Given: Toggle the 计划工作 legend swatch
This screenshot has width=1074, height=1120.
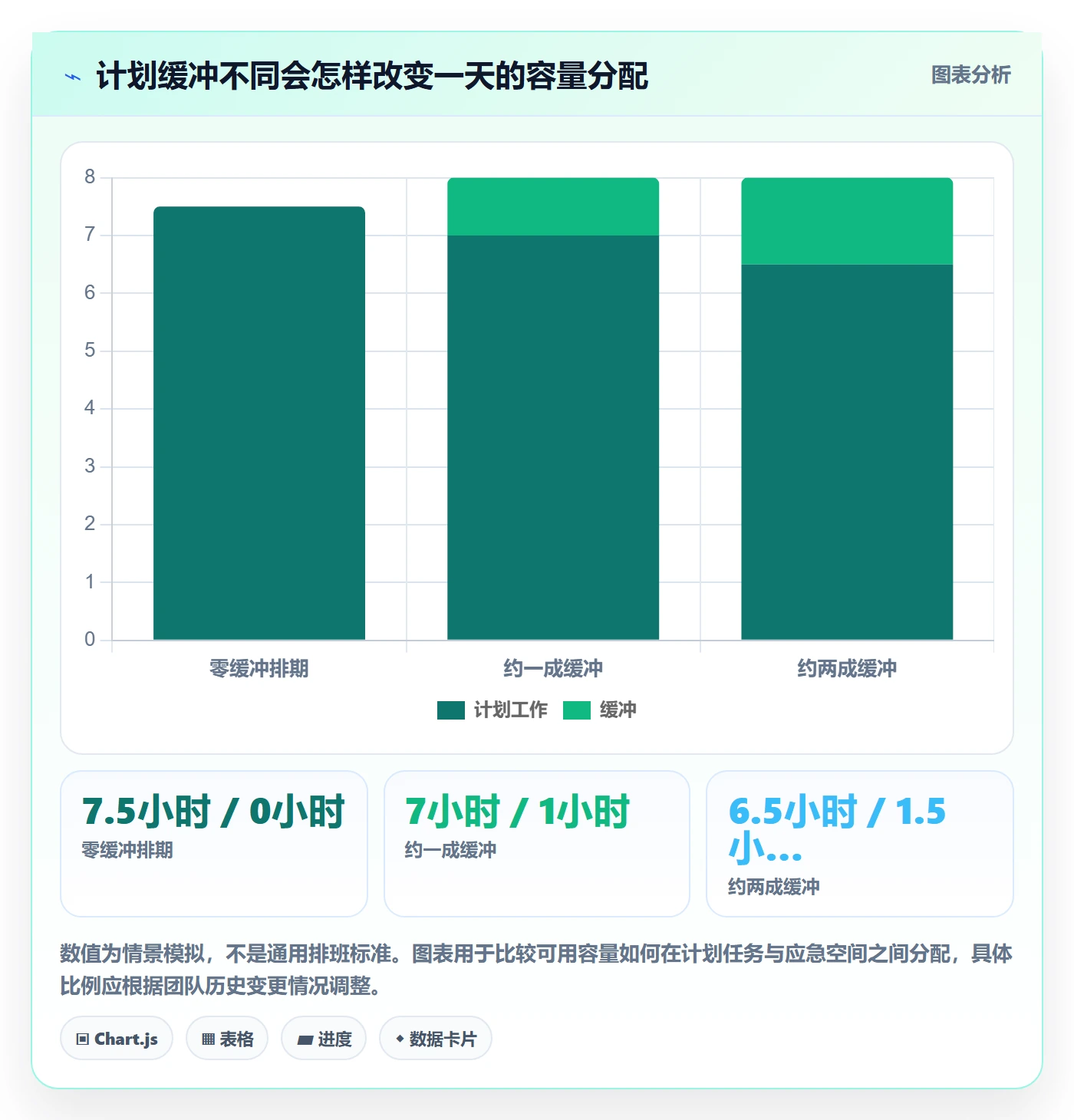Looking at the screenshot, I should pos(451,710).
